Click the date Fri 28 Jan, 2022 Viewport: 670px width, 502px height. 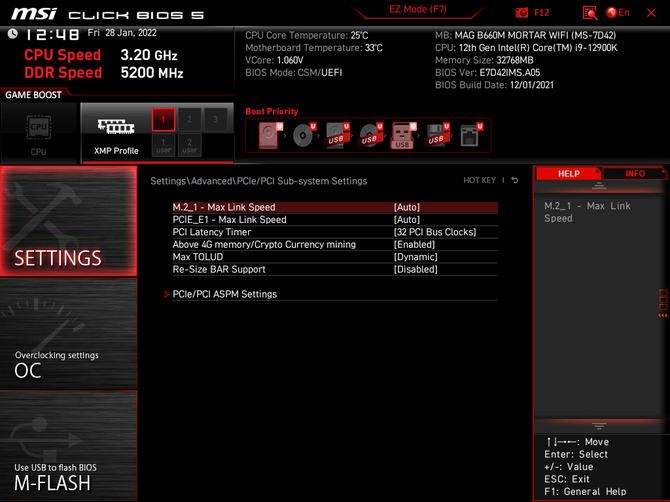click(x=122, y=33)
